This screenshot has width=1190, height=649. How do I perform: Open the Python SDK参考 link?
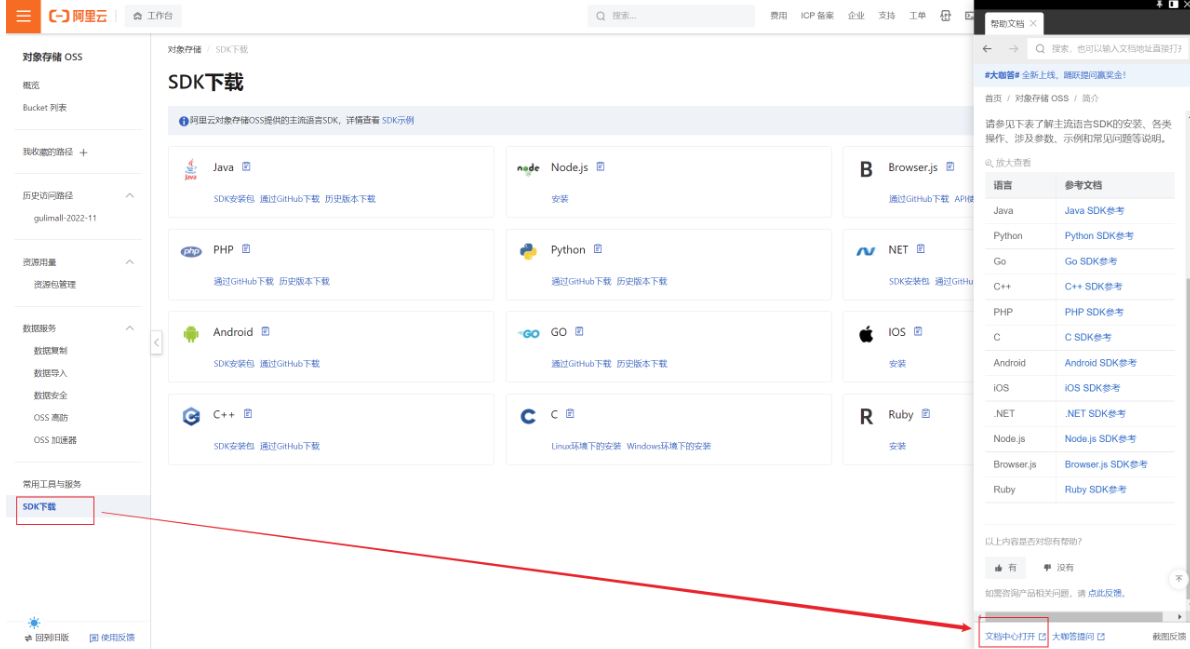(1098, 236)
